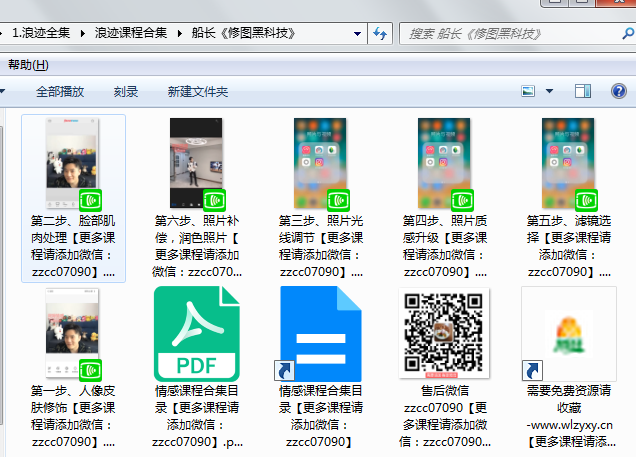Click green video badge on 第三步 thumbnail

(338, 200)
